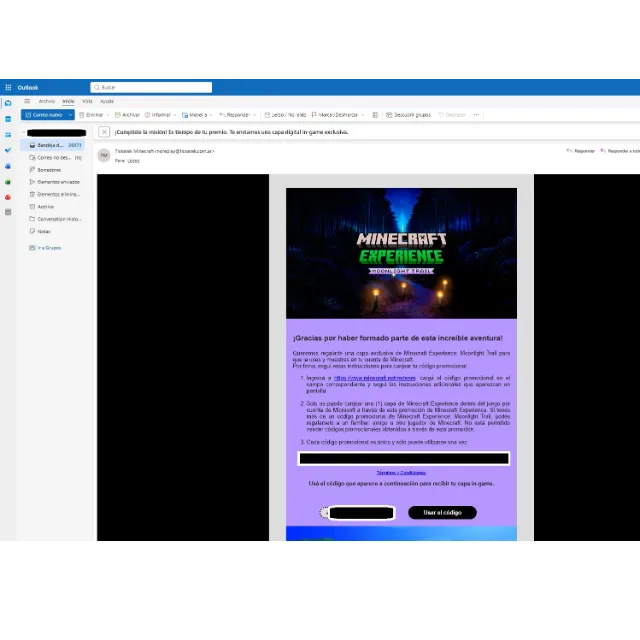Click the Ir a Grupos link
The width and height of the screenshot is (640, 640).
pyautogui.click(x=45, y=248)
